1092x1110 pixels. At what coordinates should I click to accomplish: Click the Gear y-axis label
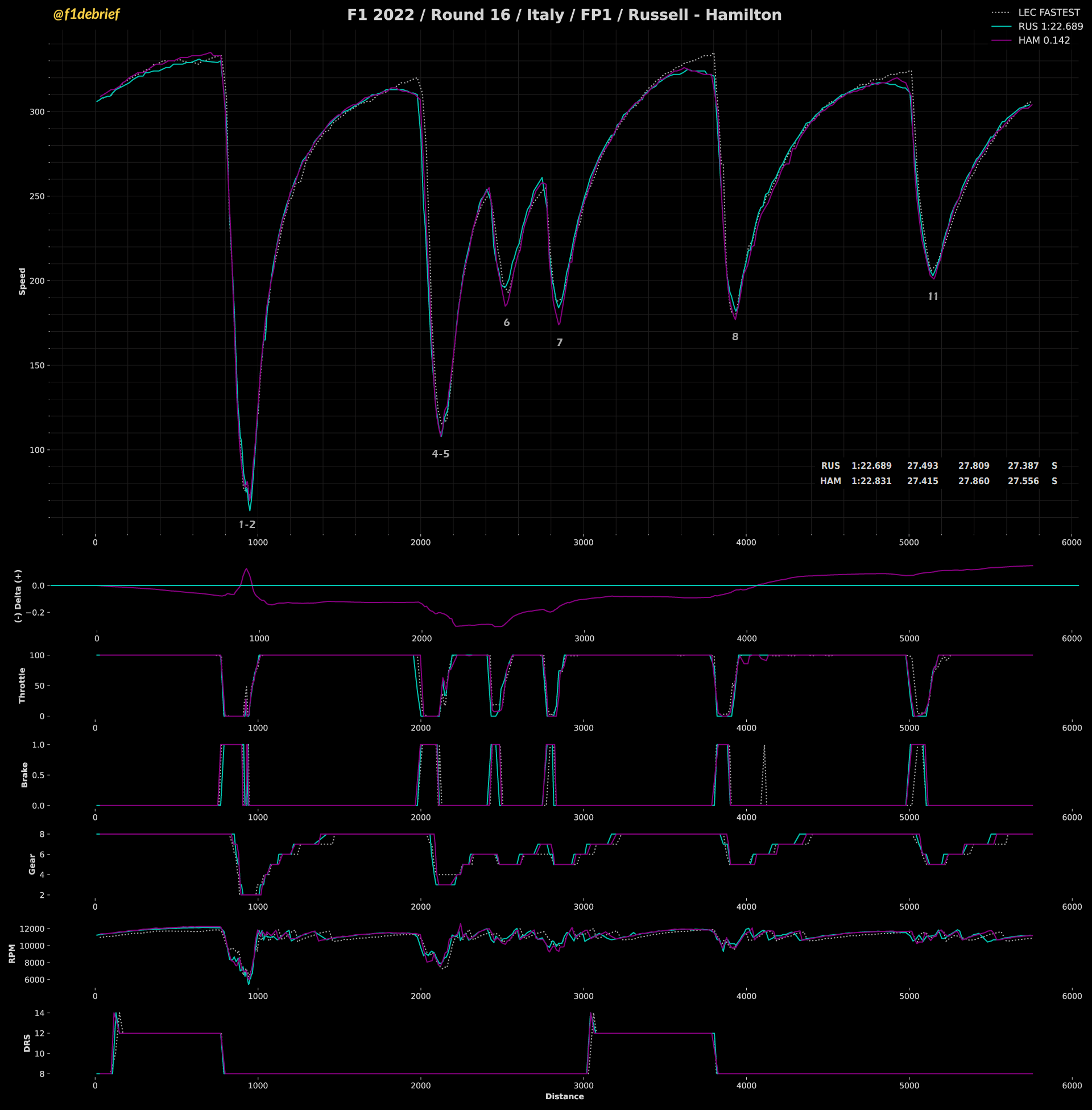pyautogui.click(x=32, y=864)
